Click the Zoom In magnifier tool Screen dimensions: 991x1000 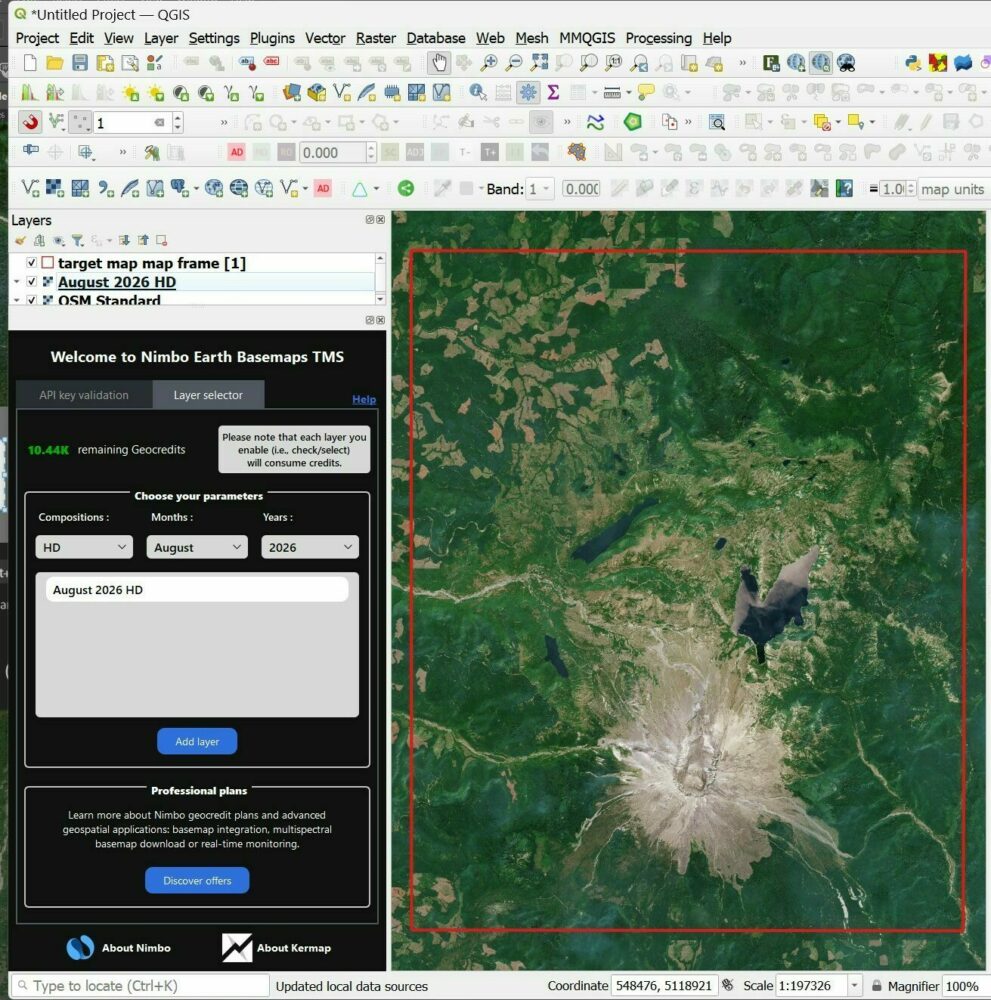pos(489,62)
